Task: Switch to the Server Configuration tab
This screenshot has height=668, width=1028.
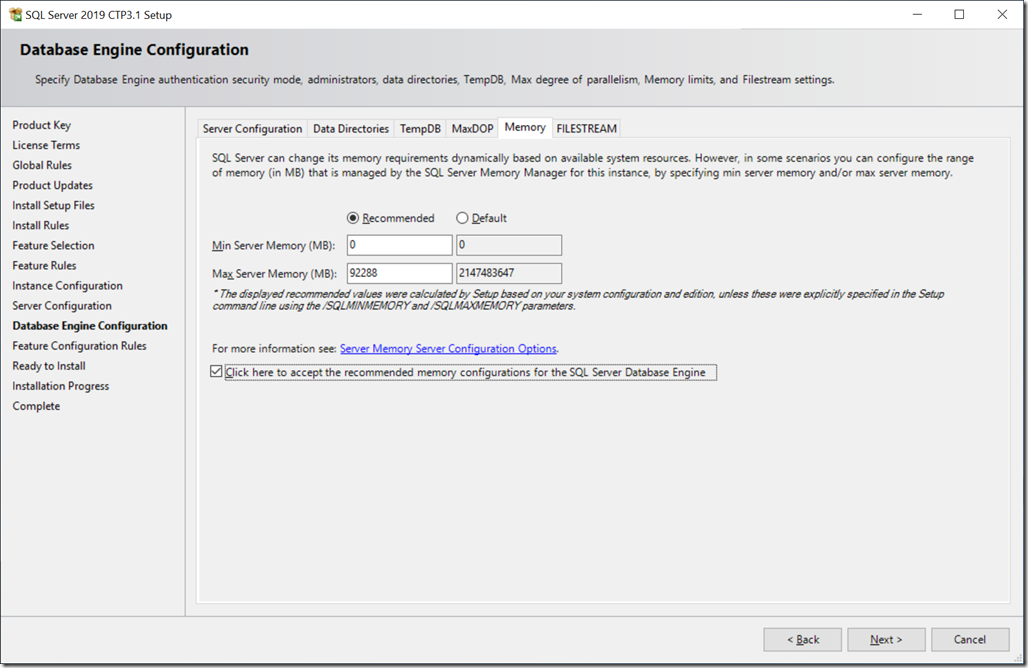Action: coord(252,128)
